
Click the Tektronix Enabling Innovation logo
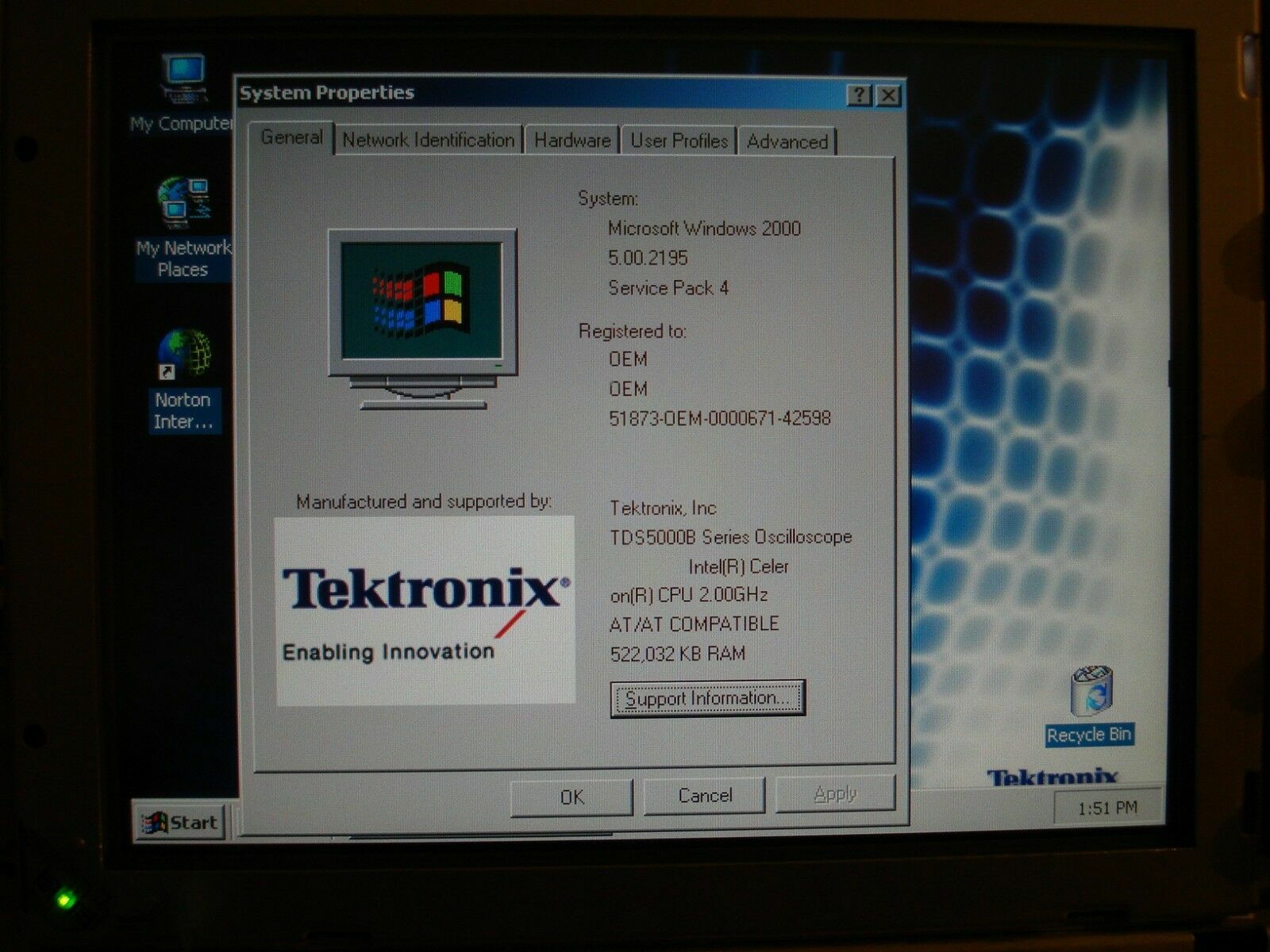425,610
